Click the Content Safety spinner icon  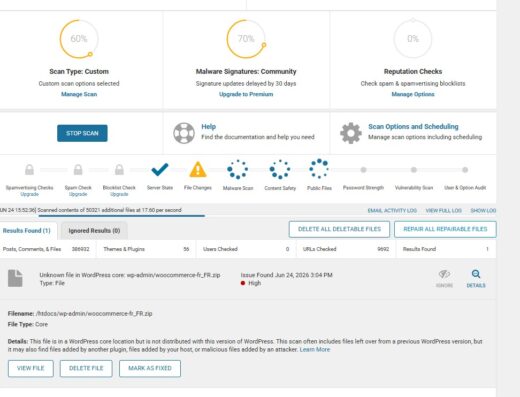[x=280, y=169]
